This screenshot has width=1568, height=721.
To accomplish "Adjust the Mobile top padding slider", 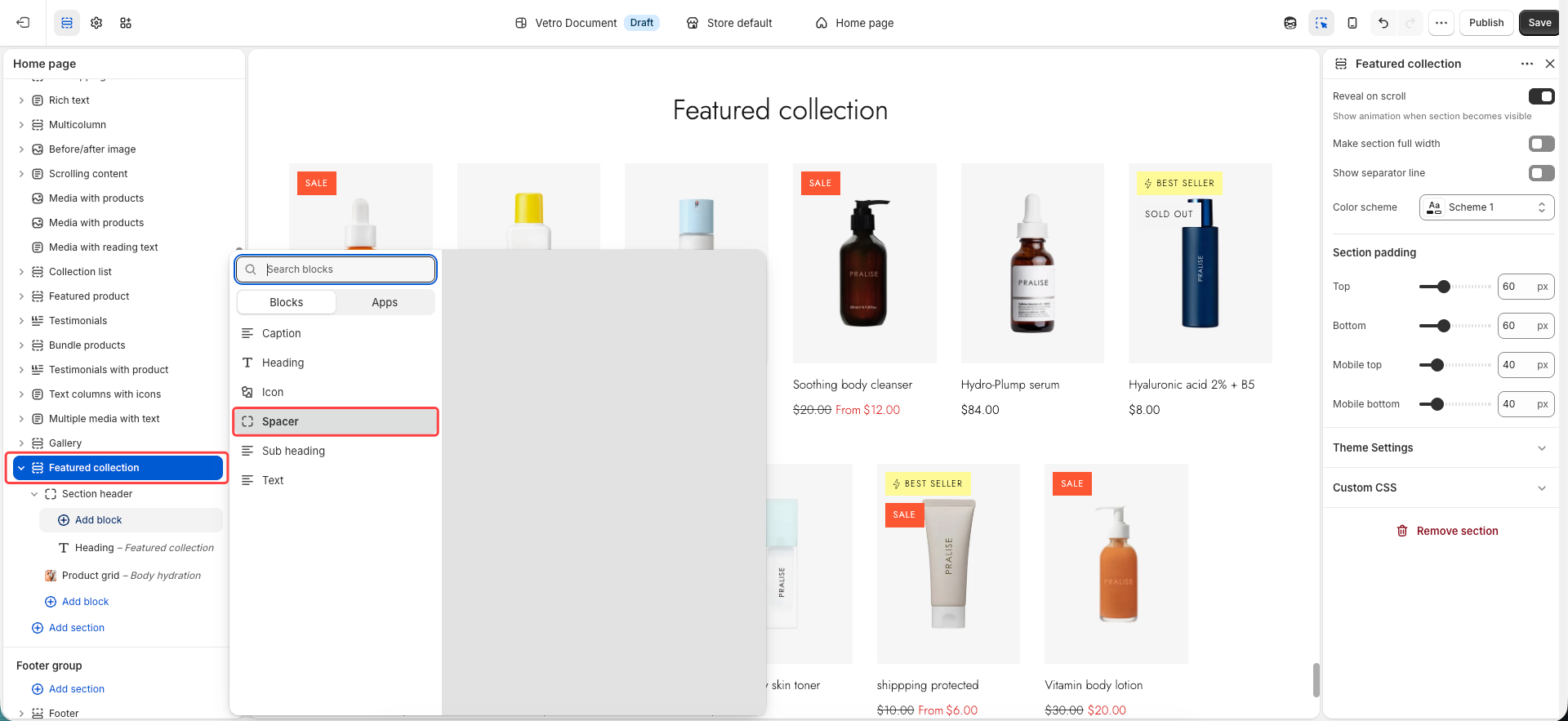I will (x=1437, y=365).
